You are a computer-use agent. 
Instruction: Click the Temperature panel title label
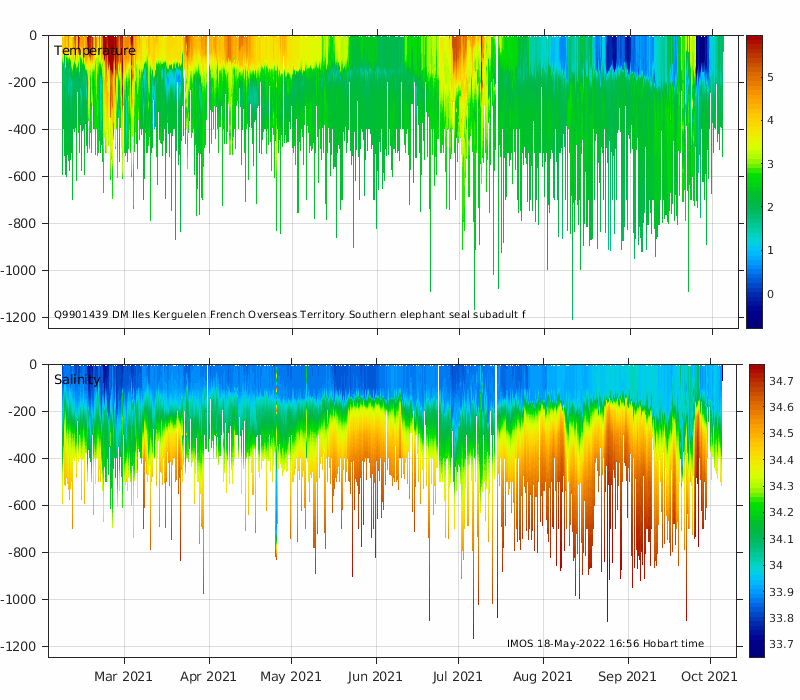click(x=95, y=51)
